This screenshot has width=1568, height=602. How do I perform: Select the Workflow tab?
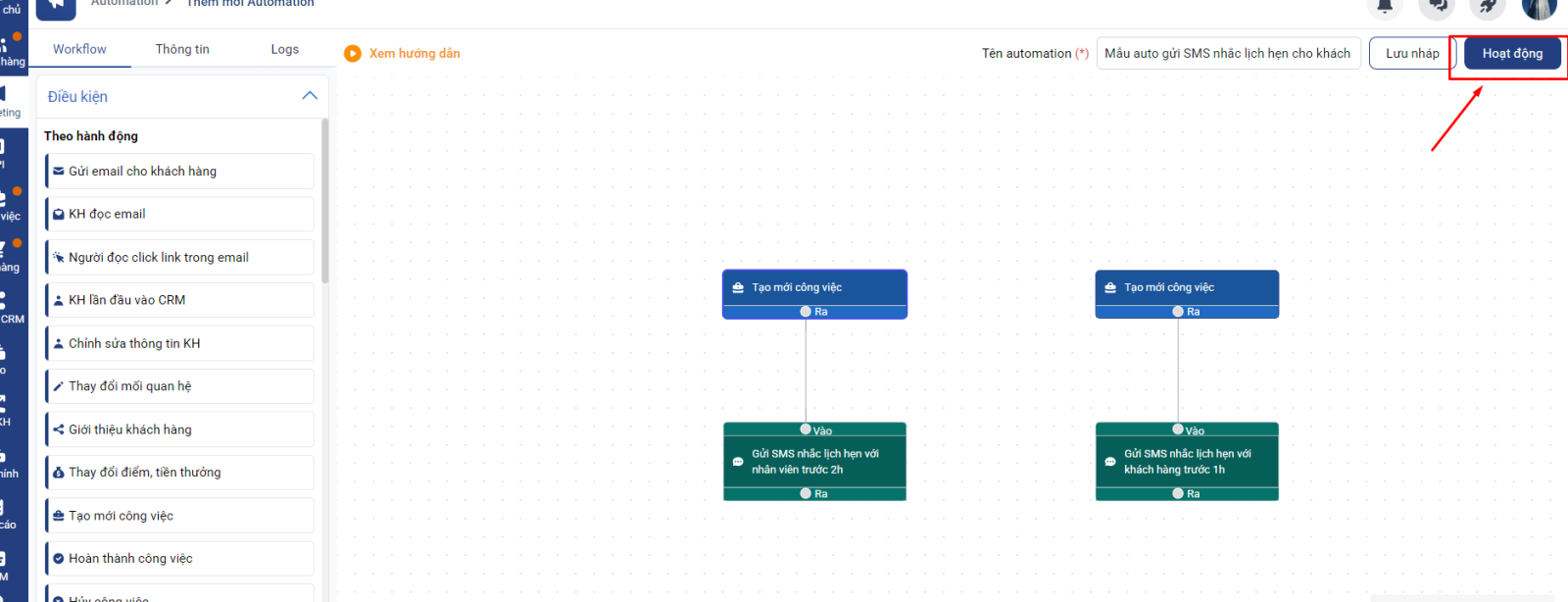pos(79,49)
